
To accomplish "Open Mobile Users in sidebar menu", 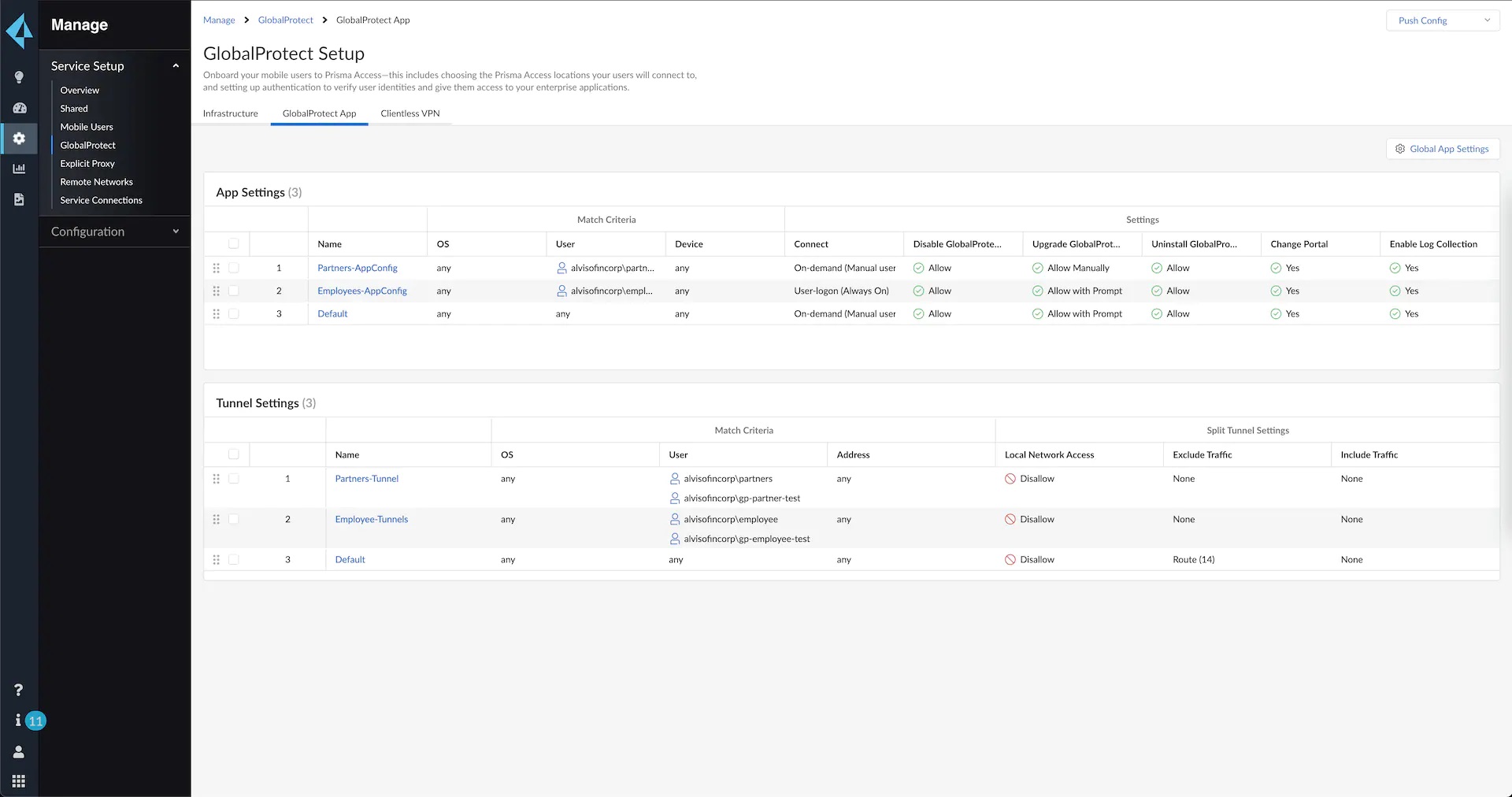I will 87,127.
